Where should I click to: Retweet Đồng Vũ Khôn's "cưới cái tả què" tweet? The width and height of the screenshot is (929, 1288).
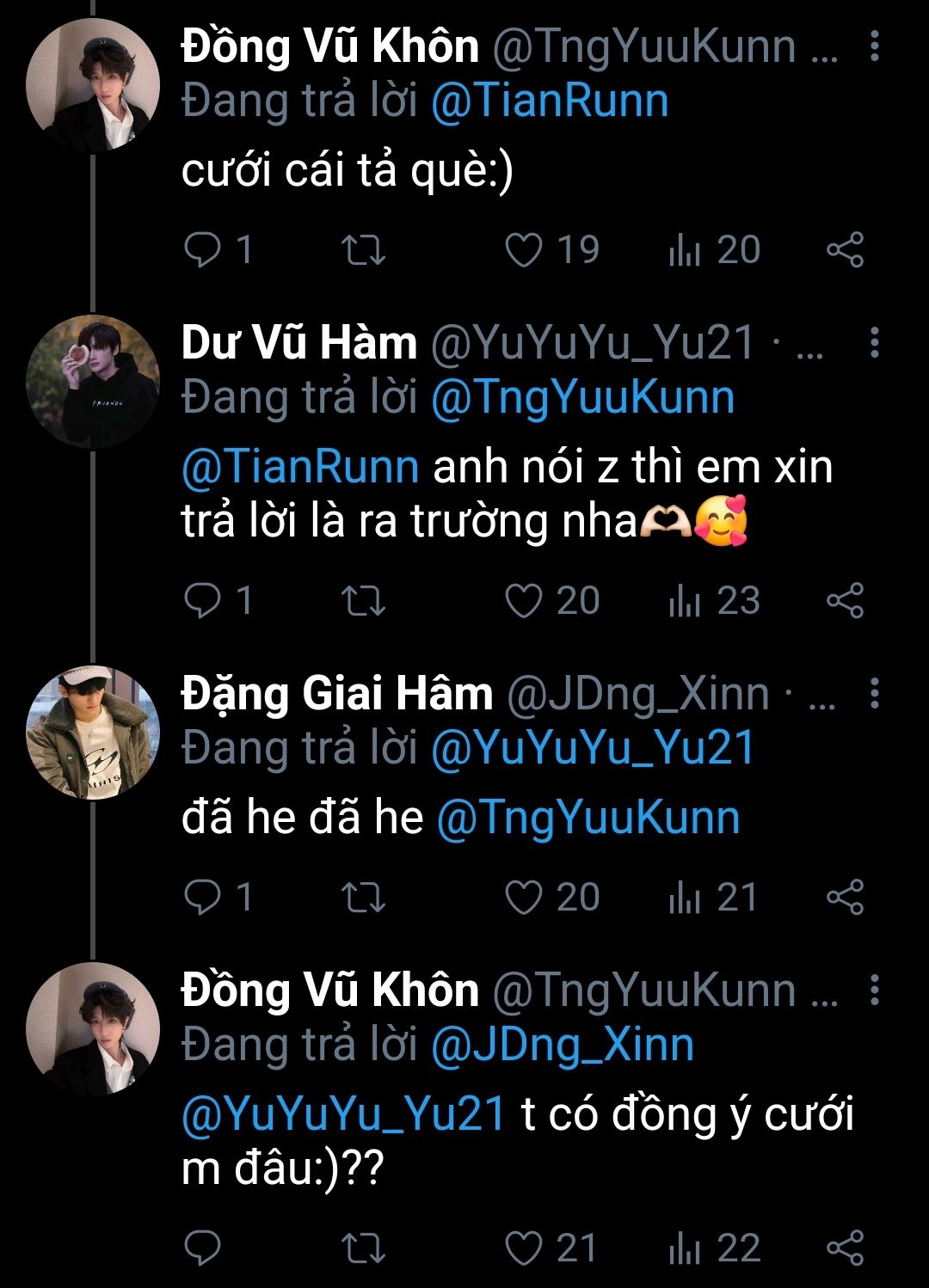coord(363,250)
